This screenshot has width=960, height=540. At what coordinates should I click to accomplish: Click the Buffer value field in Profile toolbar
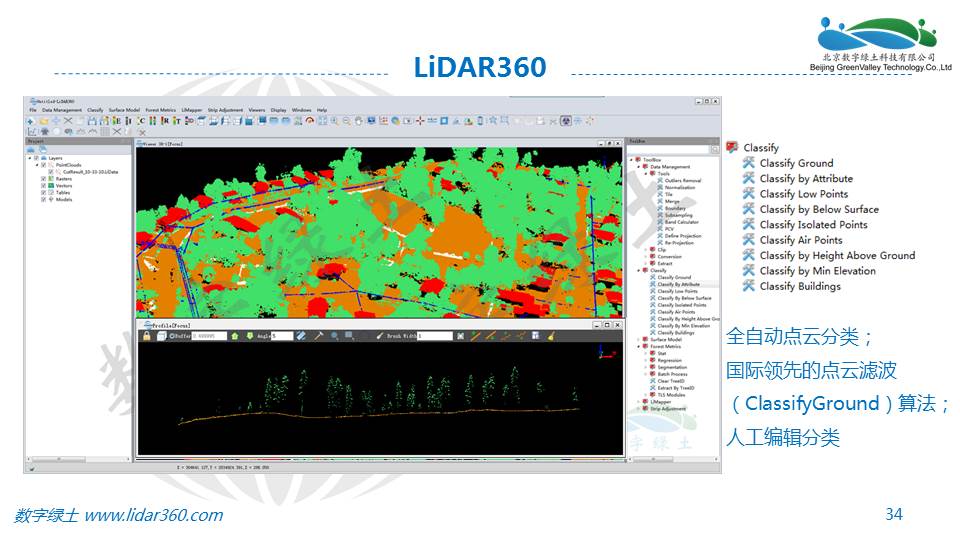pos(209,336)
